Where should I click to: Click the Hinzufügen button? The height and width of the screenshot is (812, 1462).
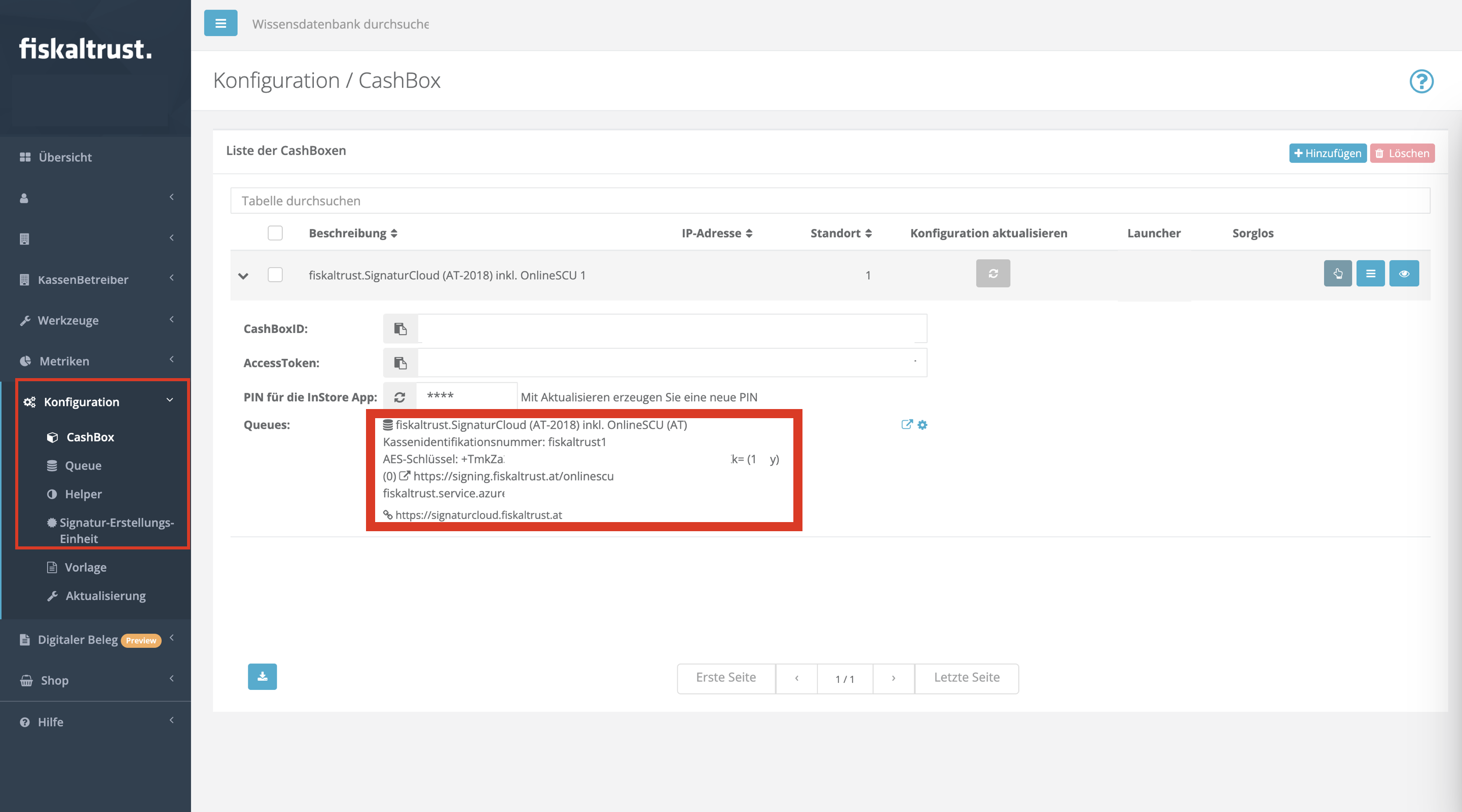coord(1328,153)
